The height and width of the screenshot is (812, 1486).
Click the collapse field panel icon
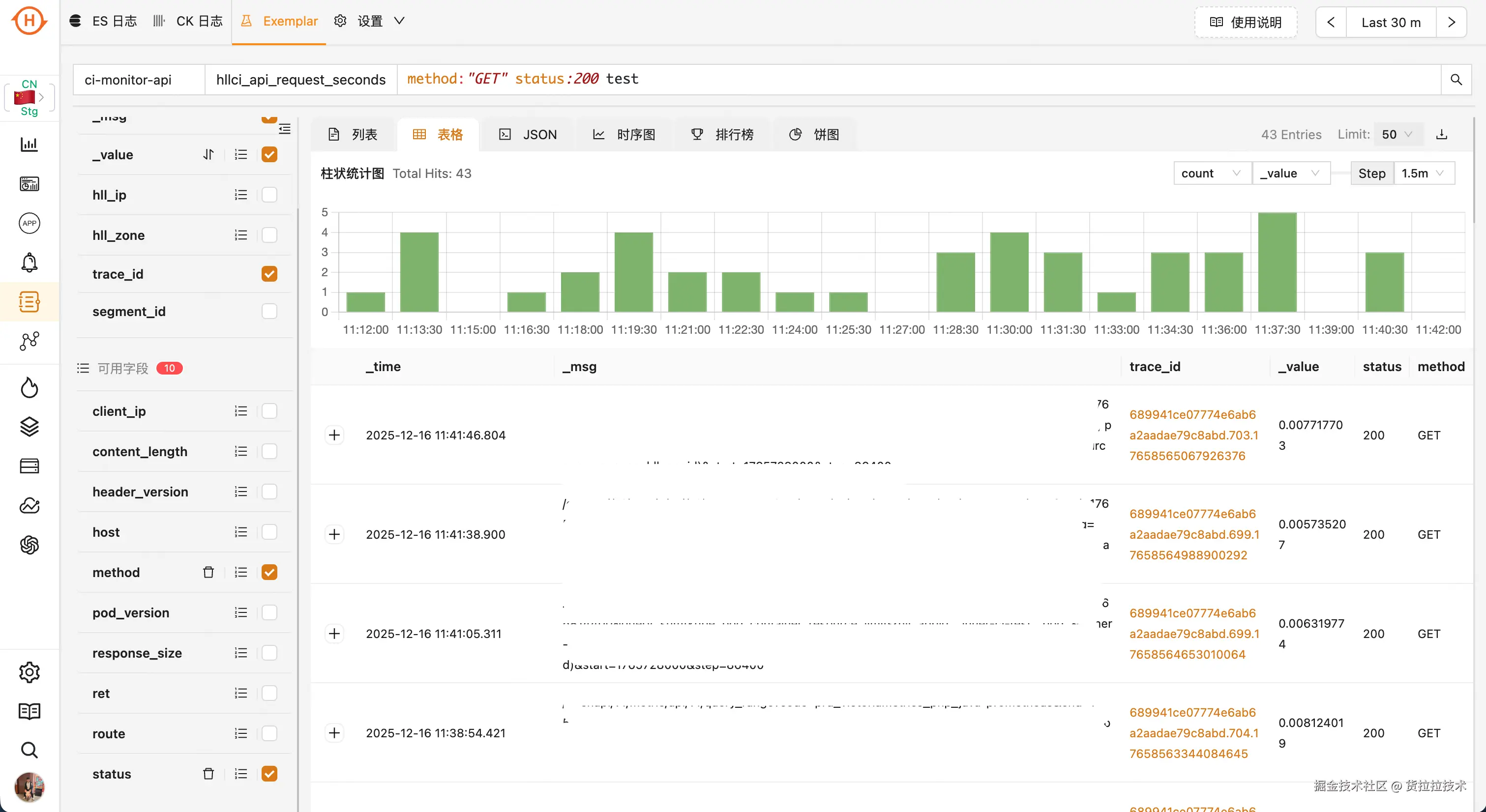284,129
